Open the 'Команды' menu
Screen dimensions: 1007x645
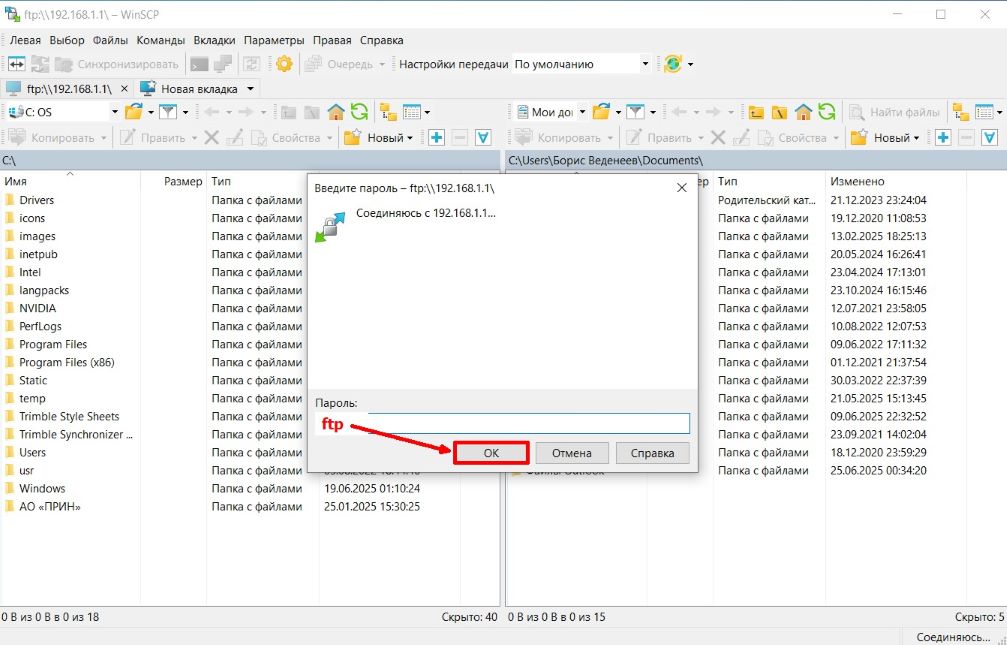pos(160,40)
